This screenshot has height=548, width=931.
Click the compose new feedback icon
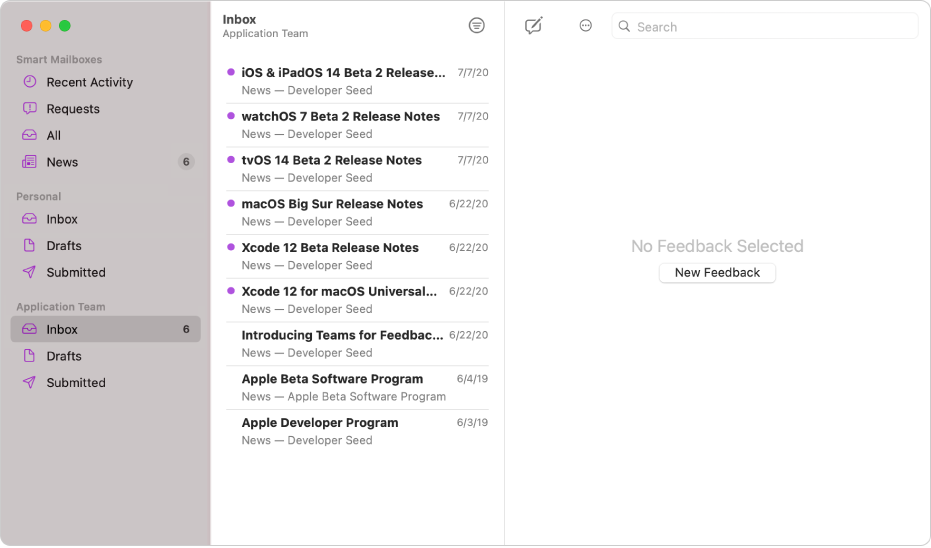(533, 26)
